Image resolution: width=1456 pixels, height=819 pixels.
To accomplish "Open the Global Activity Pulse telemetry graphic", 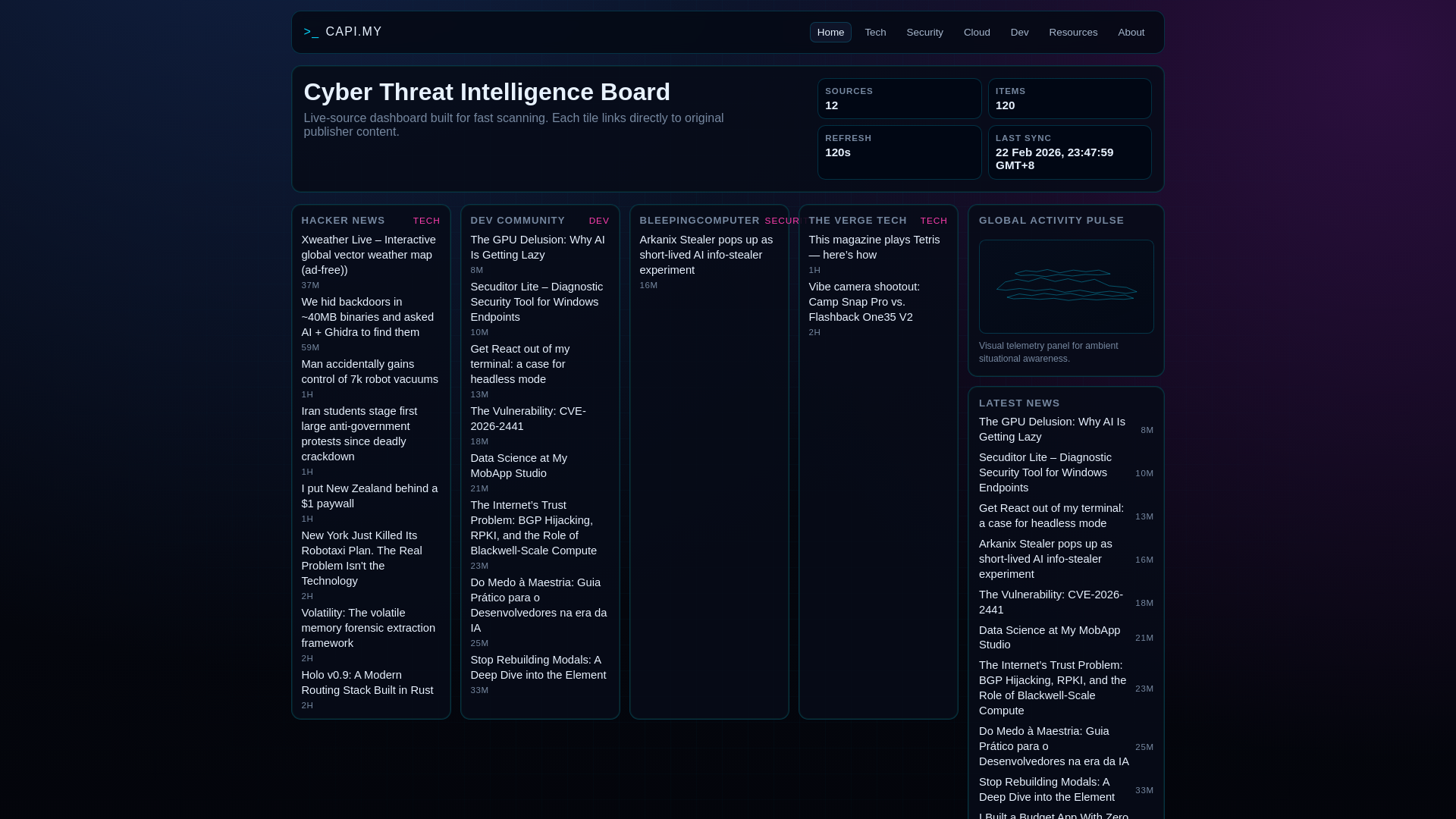I will click(x=1066, y=287).
